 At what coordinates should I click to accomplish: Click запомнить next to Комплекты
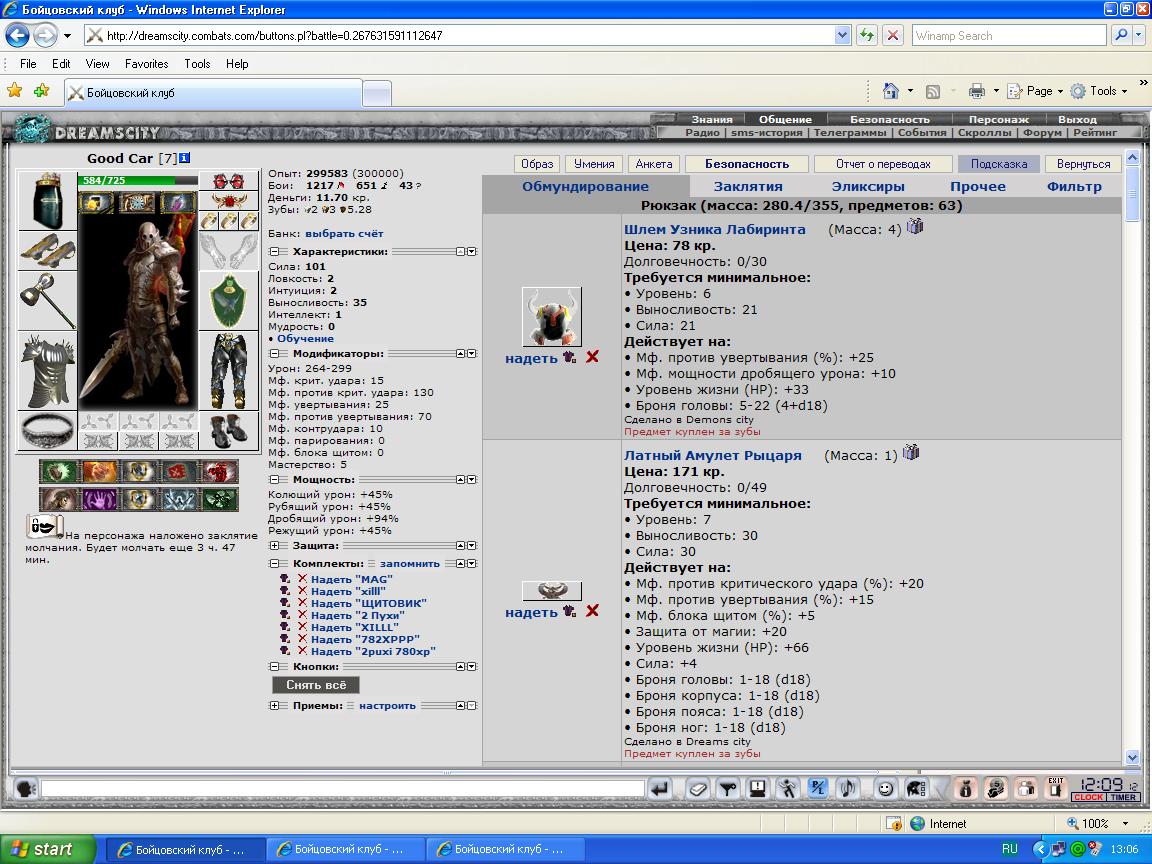click(x=410, y=564)
